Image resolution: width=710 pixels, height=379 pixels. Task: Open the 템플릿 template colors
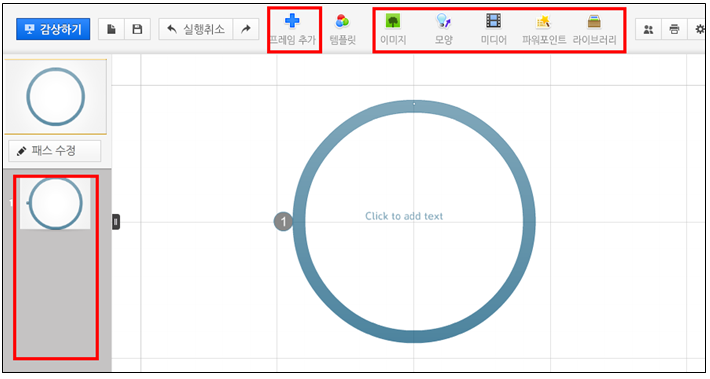(343, 30)
